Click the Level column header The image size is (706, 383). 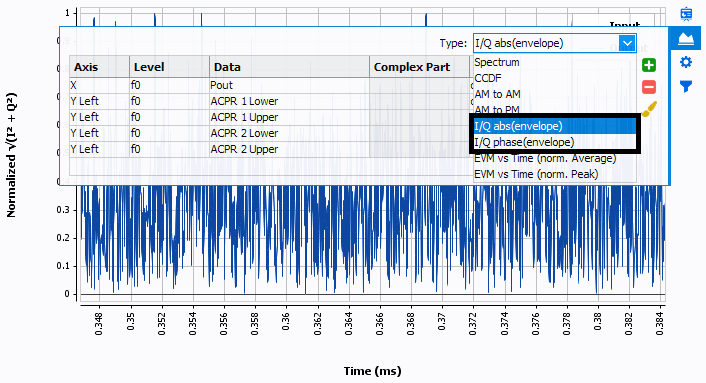point(170,67)
